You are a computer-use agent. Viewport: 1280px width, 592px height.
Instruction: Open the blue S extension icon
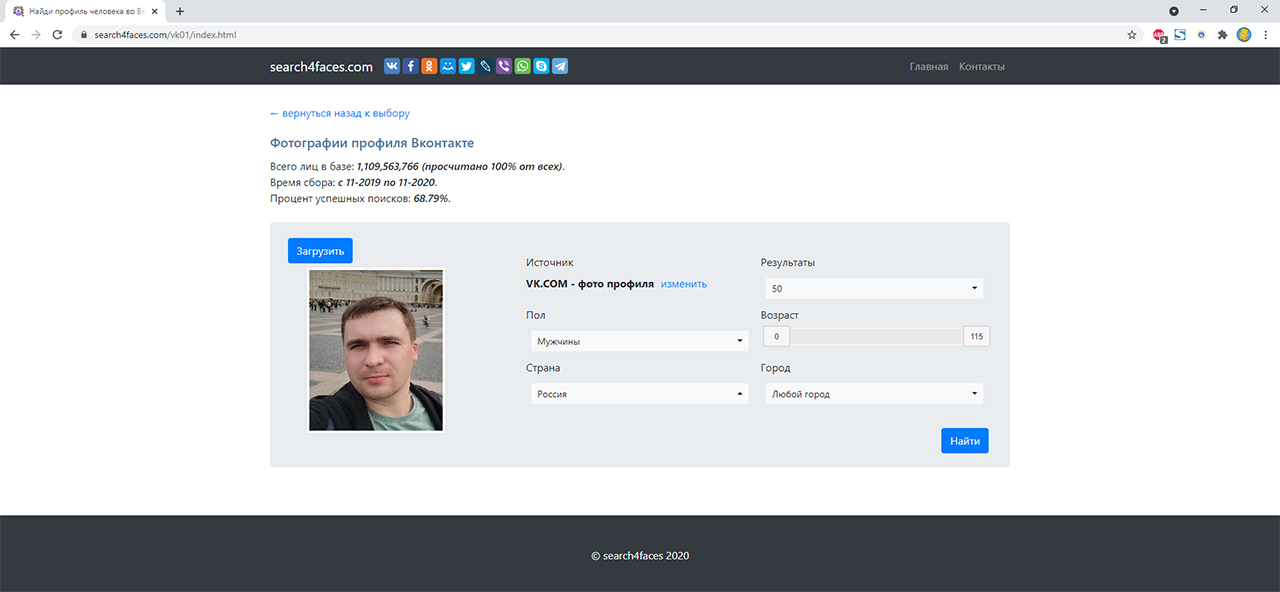(x=1180, y=34)
